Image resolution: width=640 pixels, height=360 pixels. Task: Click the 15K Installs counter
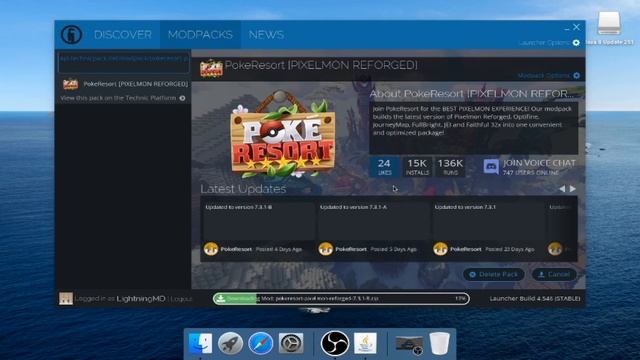[417, 167]
